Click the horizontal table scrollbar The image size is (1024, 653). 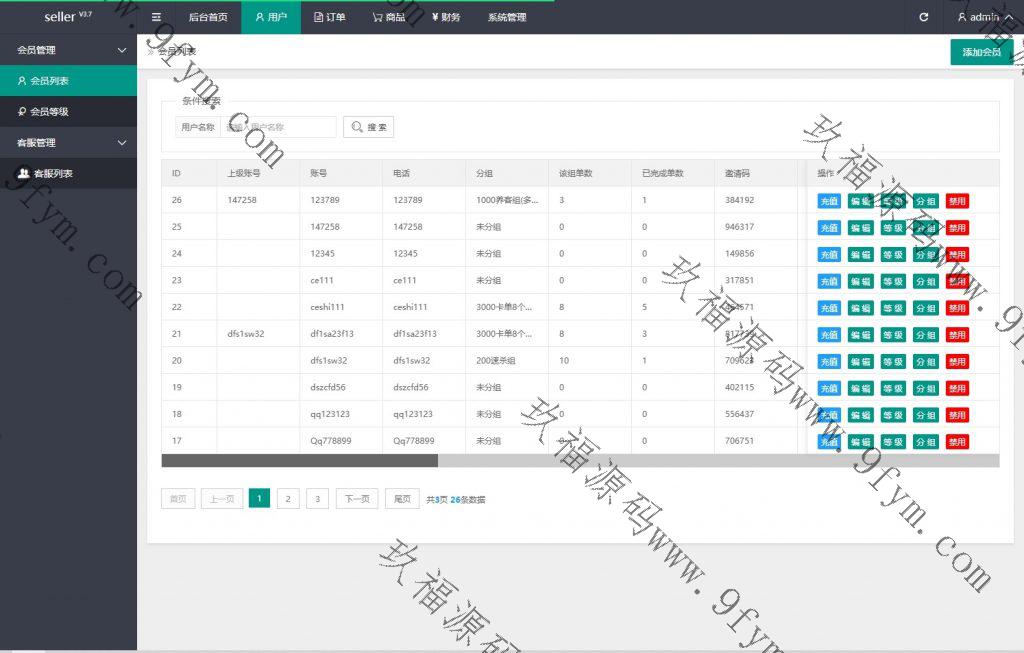[300, 461]
